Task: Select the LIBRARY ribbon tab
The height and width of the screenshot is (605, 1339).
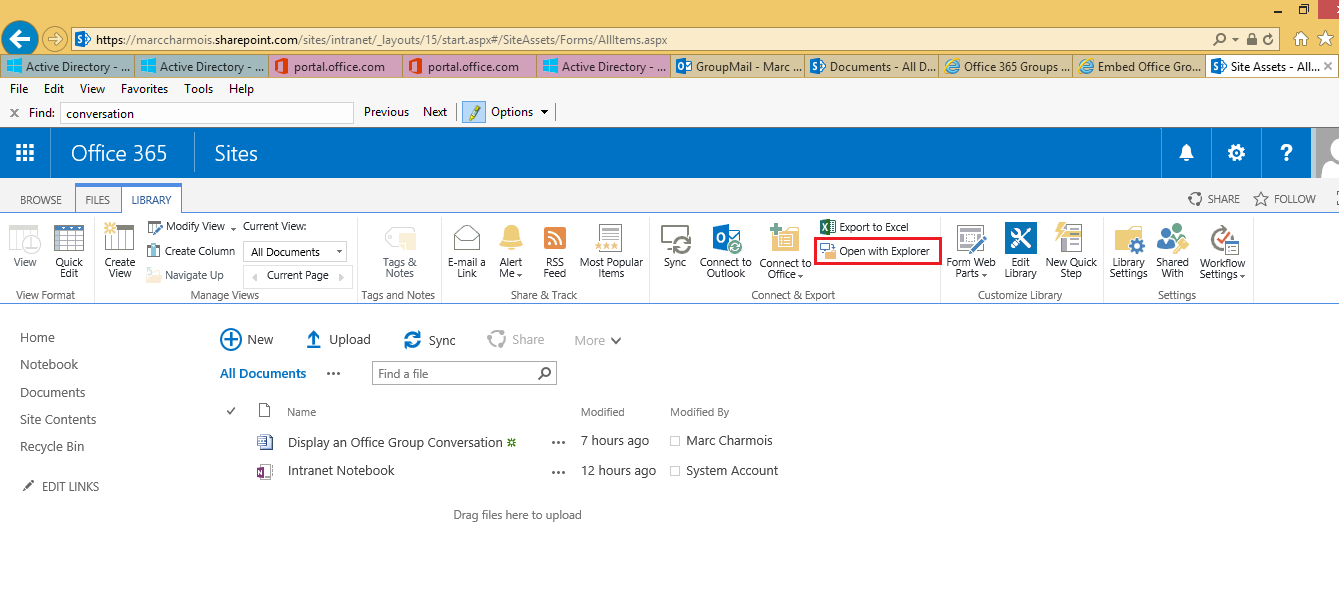Action: point(152,199)
